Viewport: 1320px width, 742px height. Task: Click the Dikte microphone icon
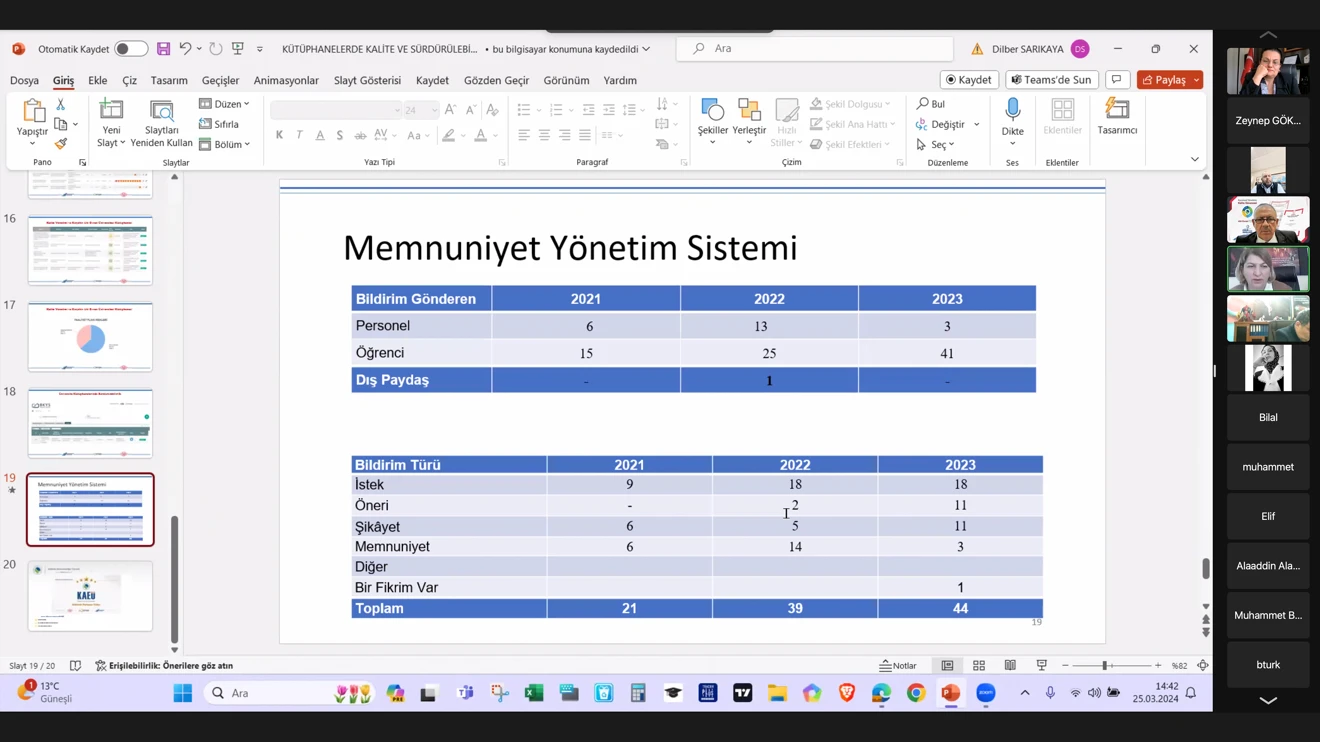tap(1012, 117)
